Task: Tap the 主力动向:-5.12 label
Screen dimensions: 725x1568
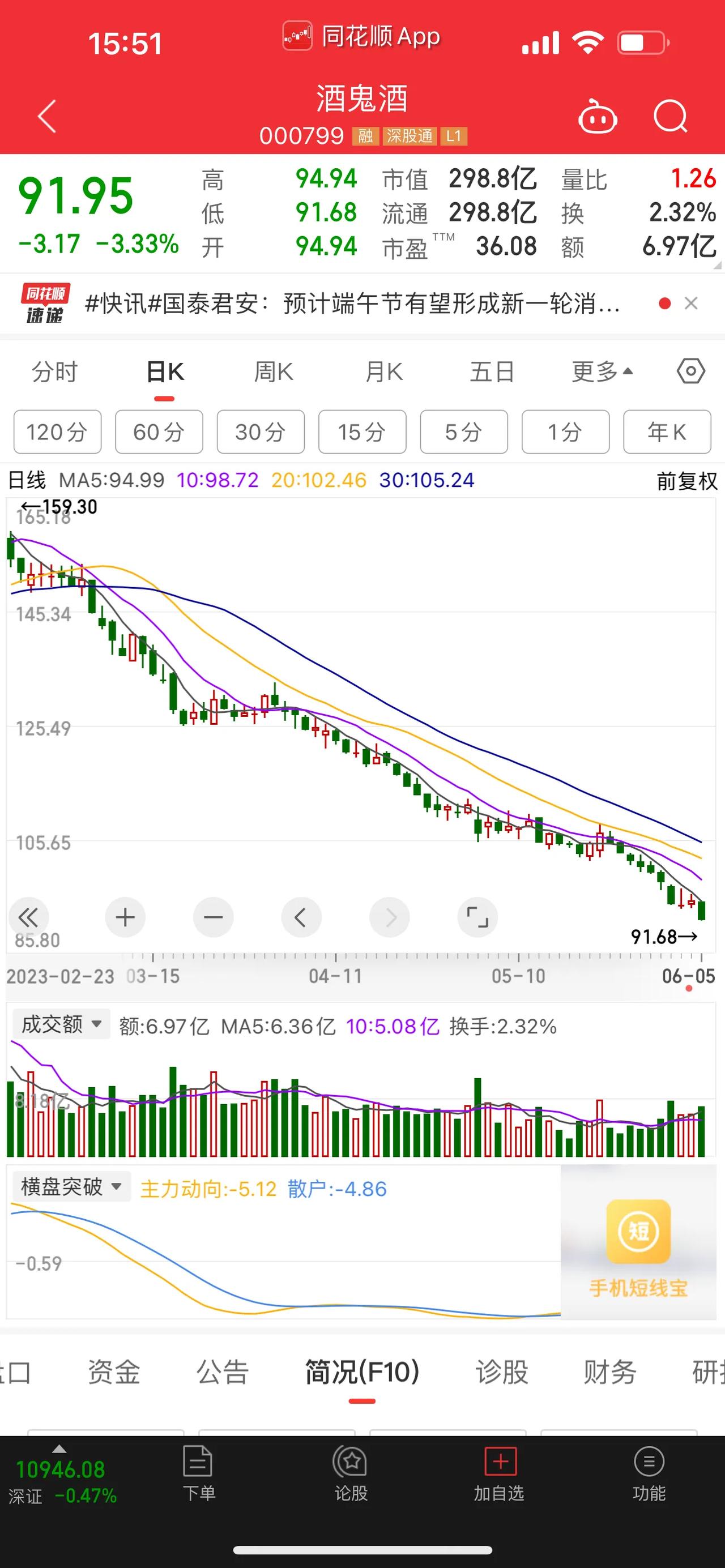Action: (208, 1189)
